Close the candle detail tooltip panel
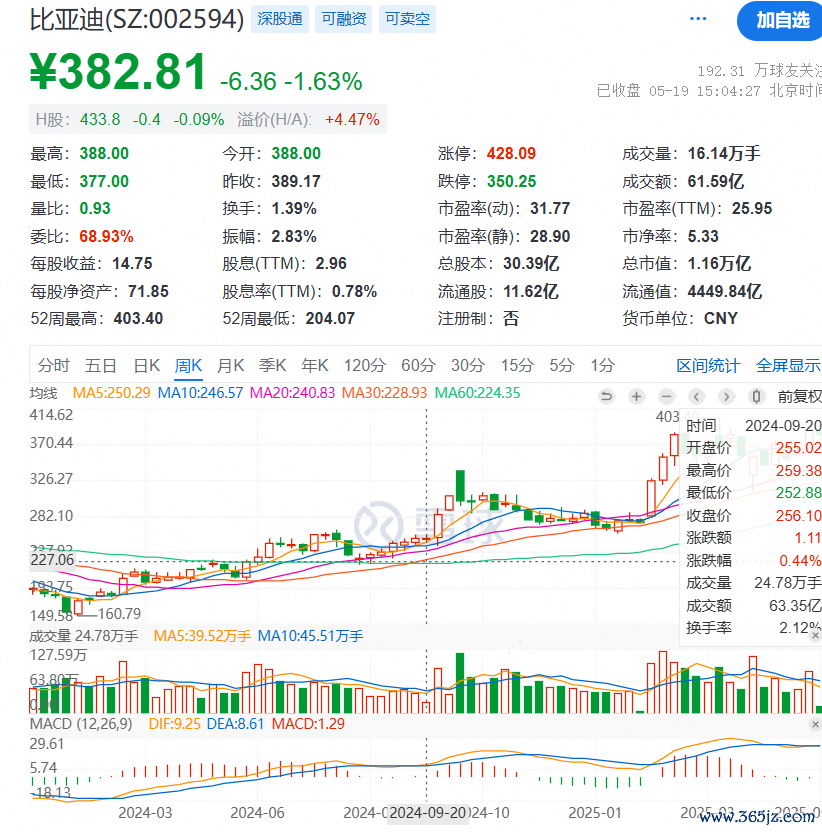Viewport: 822px width, 832px height. click(816, 635)
